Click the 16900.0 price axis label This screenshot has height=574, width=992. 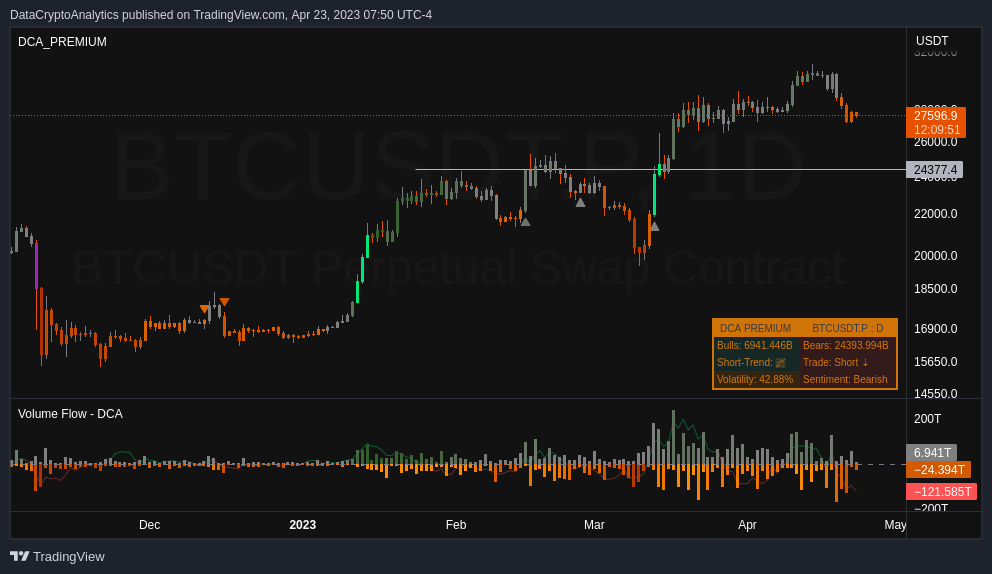coord(935,328)
